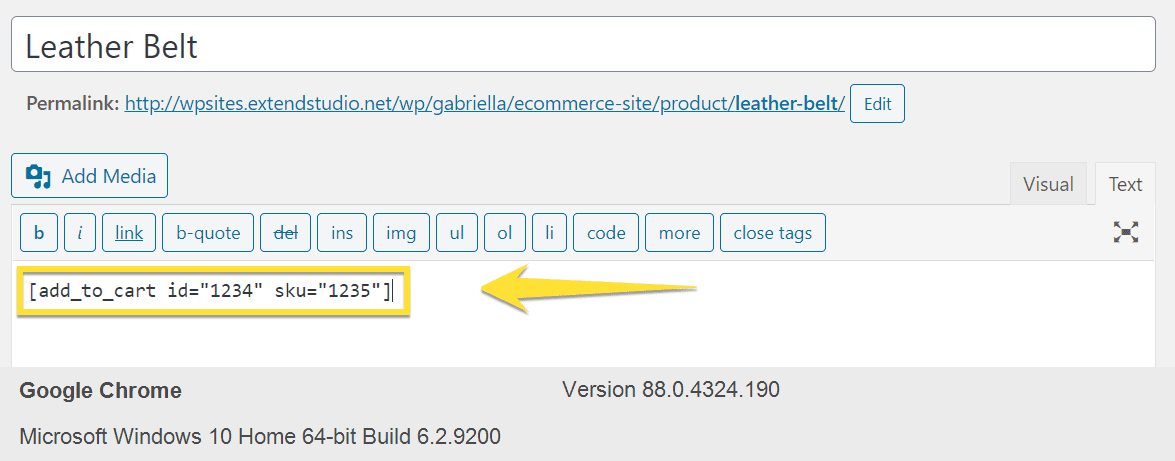Switch to the Visual editor tab

pos(1048,184)
